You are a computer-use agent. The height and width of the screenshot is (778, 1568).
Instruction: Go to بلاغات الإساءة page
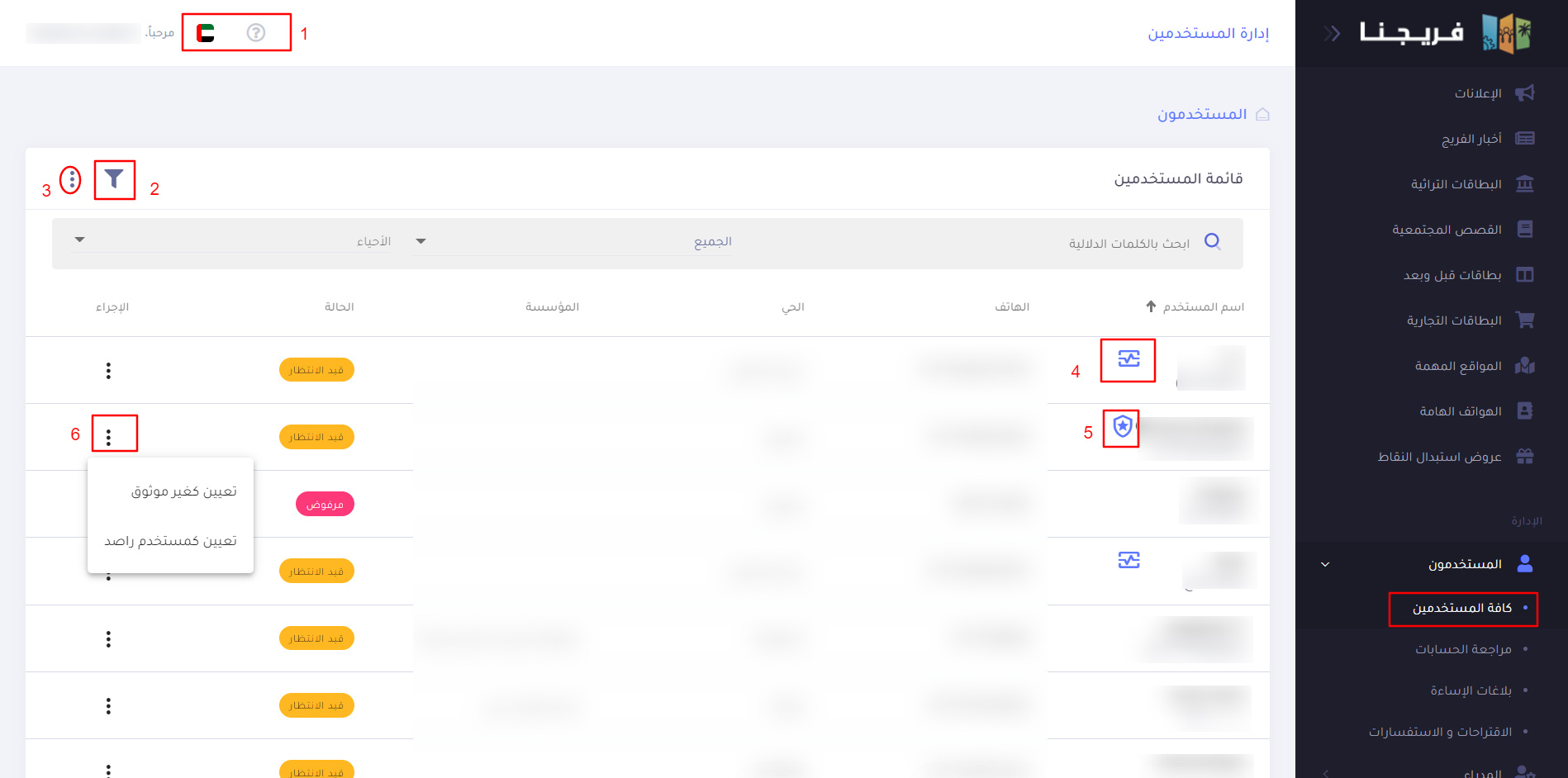[x=1471, y=690]
